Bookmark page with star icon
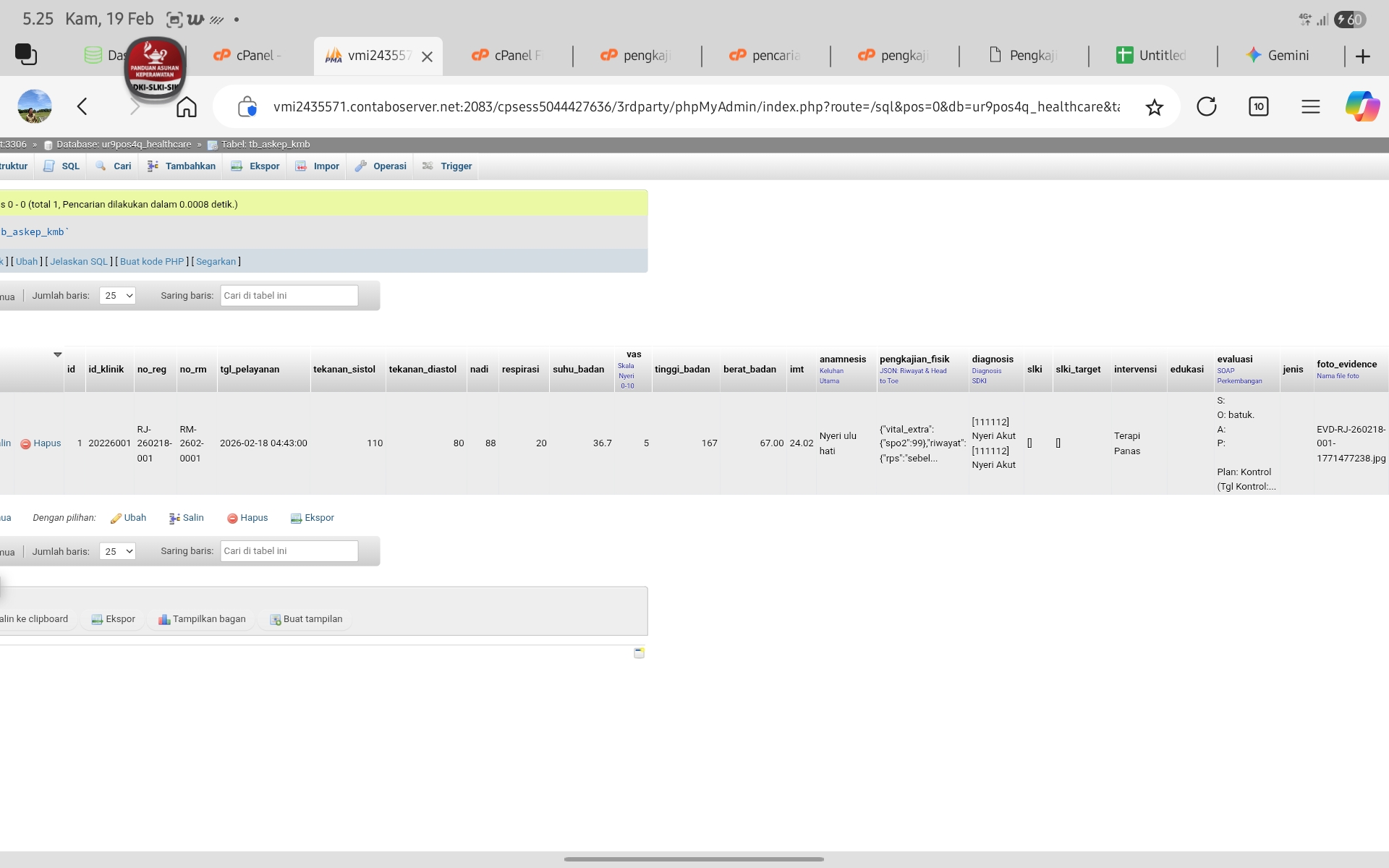1389x868 pixels. pos(1154,107)
